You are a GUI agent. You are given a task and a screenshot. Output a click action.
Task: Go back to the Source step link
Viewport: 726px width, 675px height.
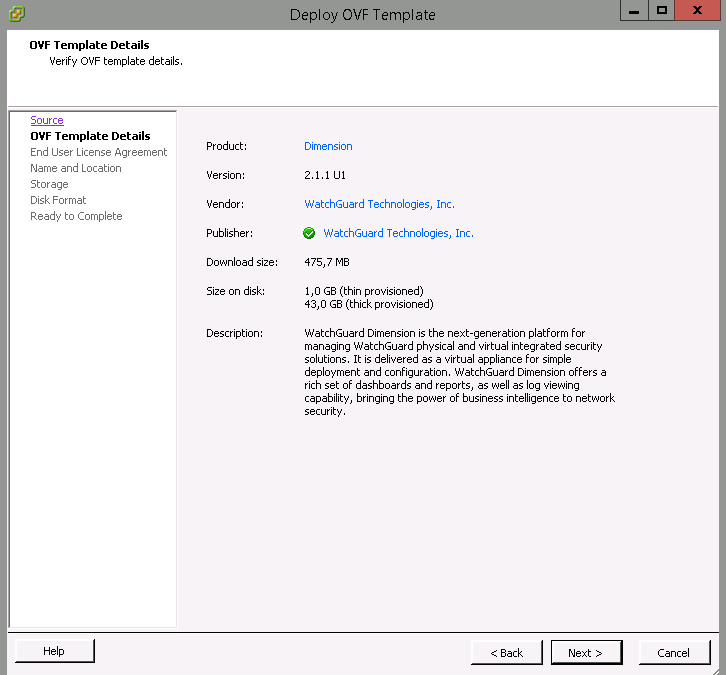47,120
